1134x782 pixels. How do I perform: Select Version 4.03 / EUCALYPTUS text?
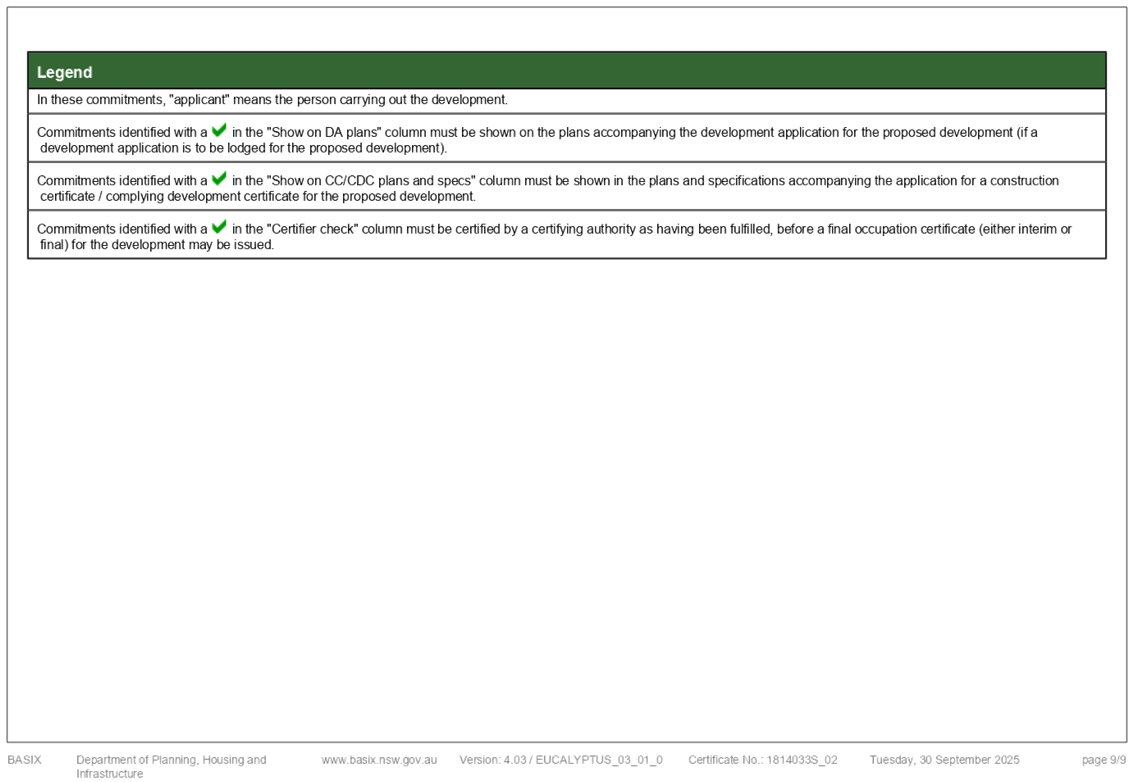point(560,760)
